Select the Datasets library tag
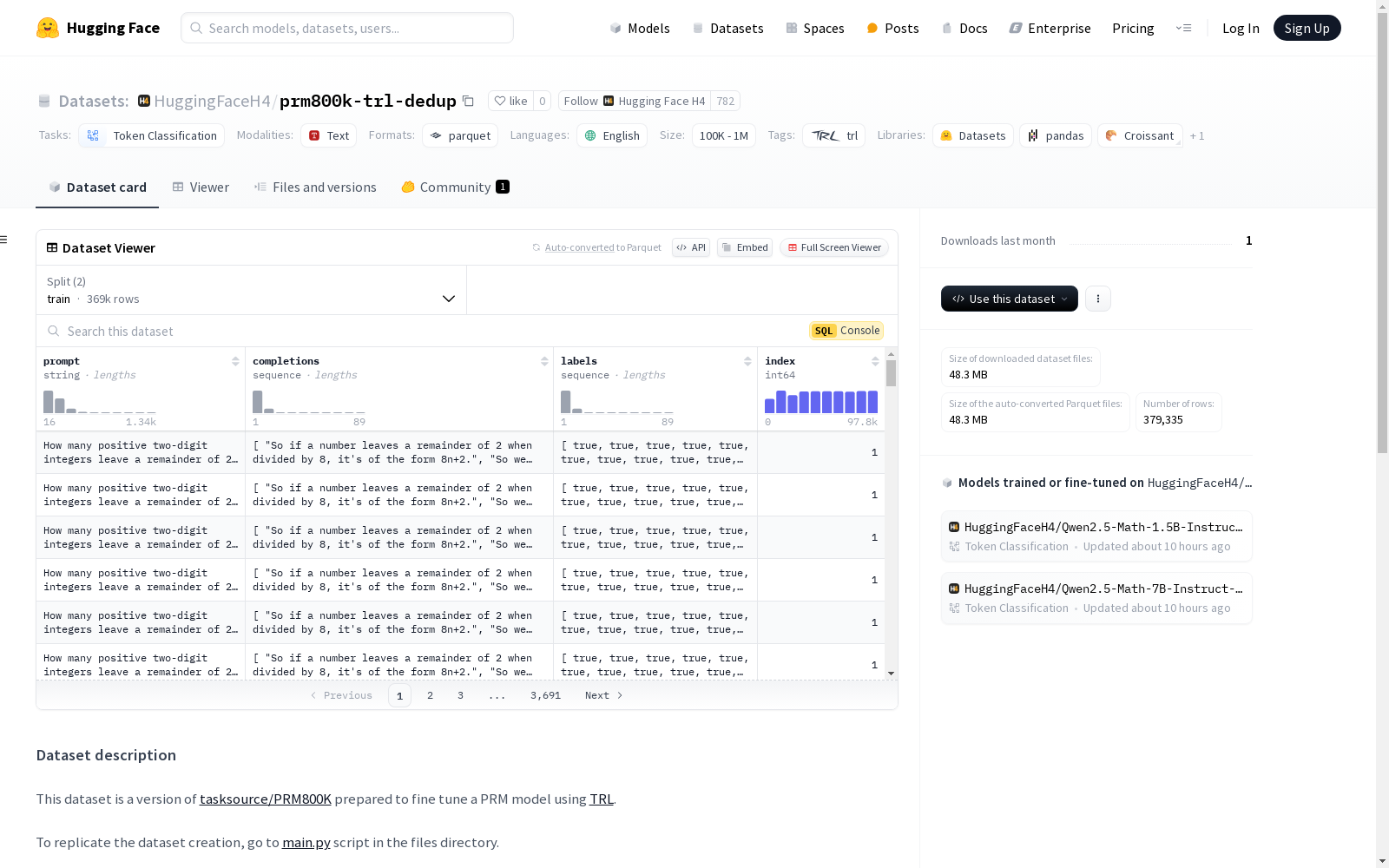Image resolution: width=1389 pixels, height=868 pixels. point(973,135)
